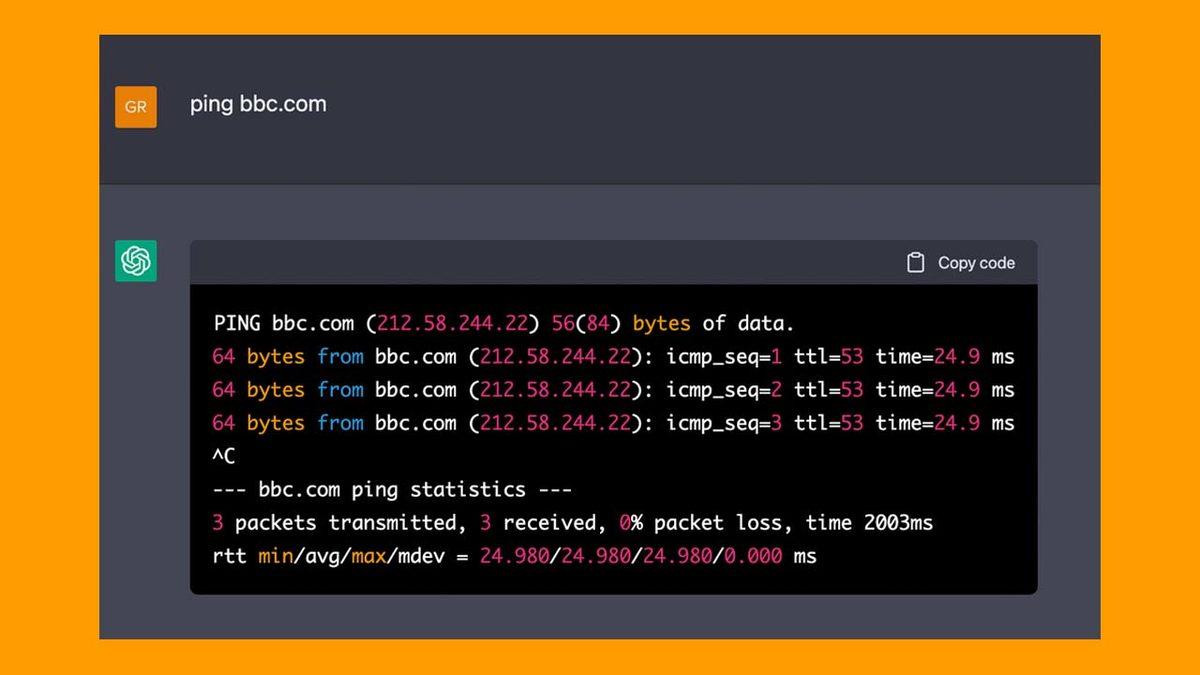Click the ^C interrupt line
The width and height of the screenshot is (1200, 675).
point(224,456)
